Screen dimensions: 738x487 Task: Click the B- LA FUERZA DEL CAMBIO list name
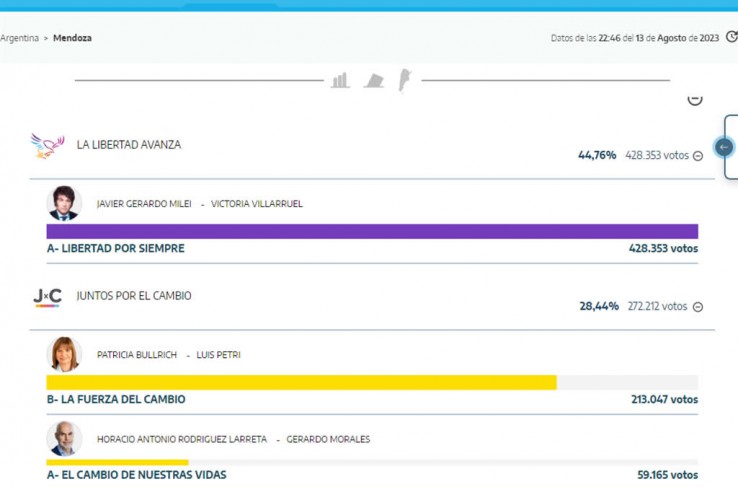tap(116, 399)
